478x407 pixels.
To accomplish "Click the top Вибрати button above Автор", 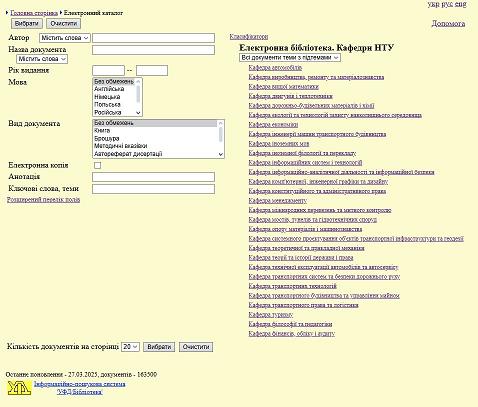I will (27, 24).
